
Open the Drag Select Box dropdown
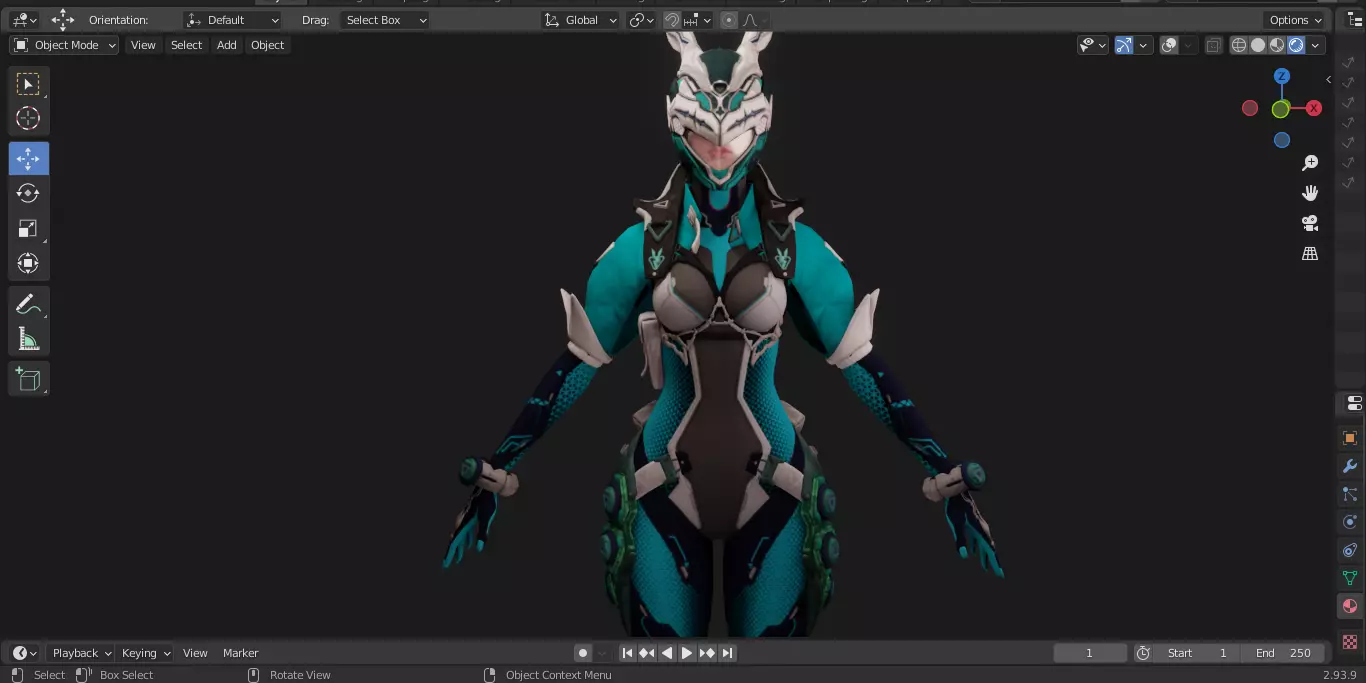[x=385, y=20]
